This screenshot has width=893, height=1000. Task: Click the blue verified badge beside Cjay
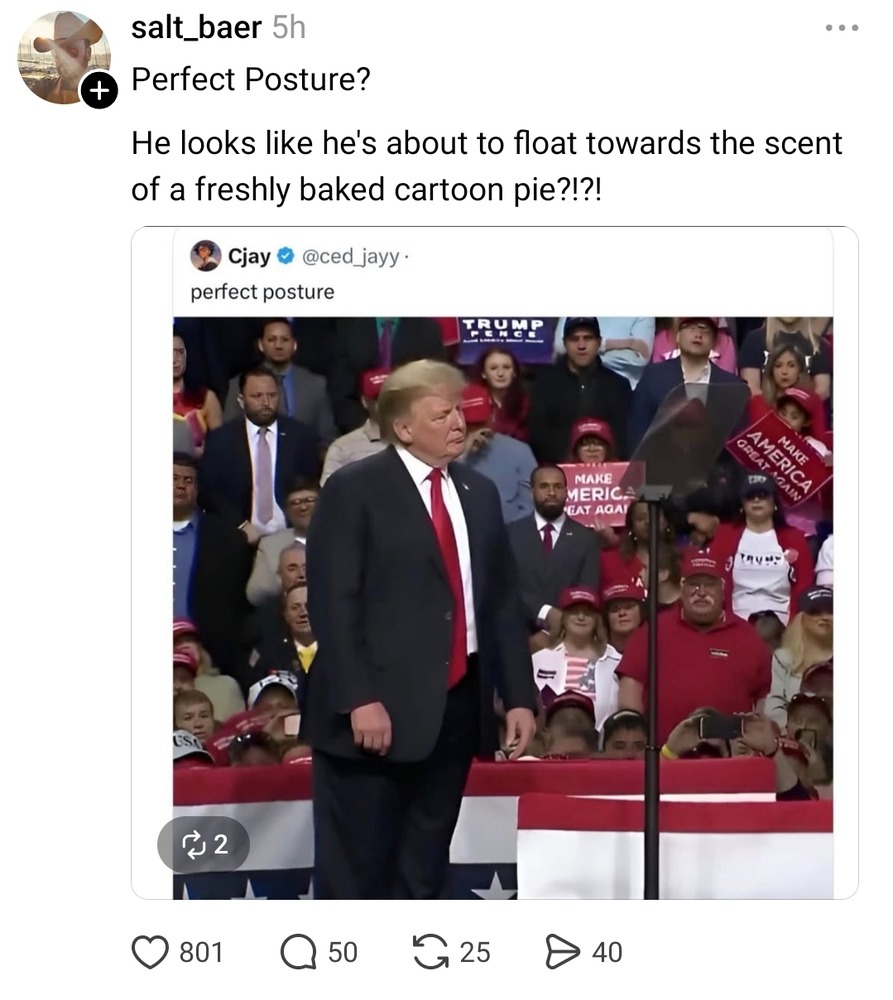click(x=284, y=257)
